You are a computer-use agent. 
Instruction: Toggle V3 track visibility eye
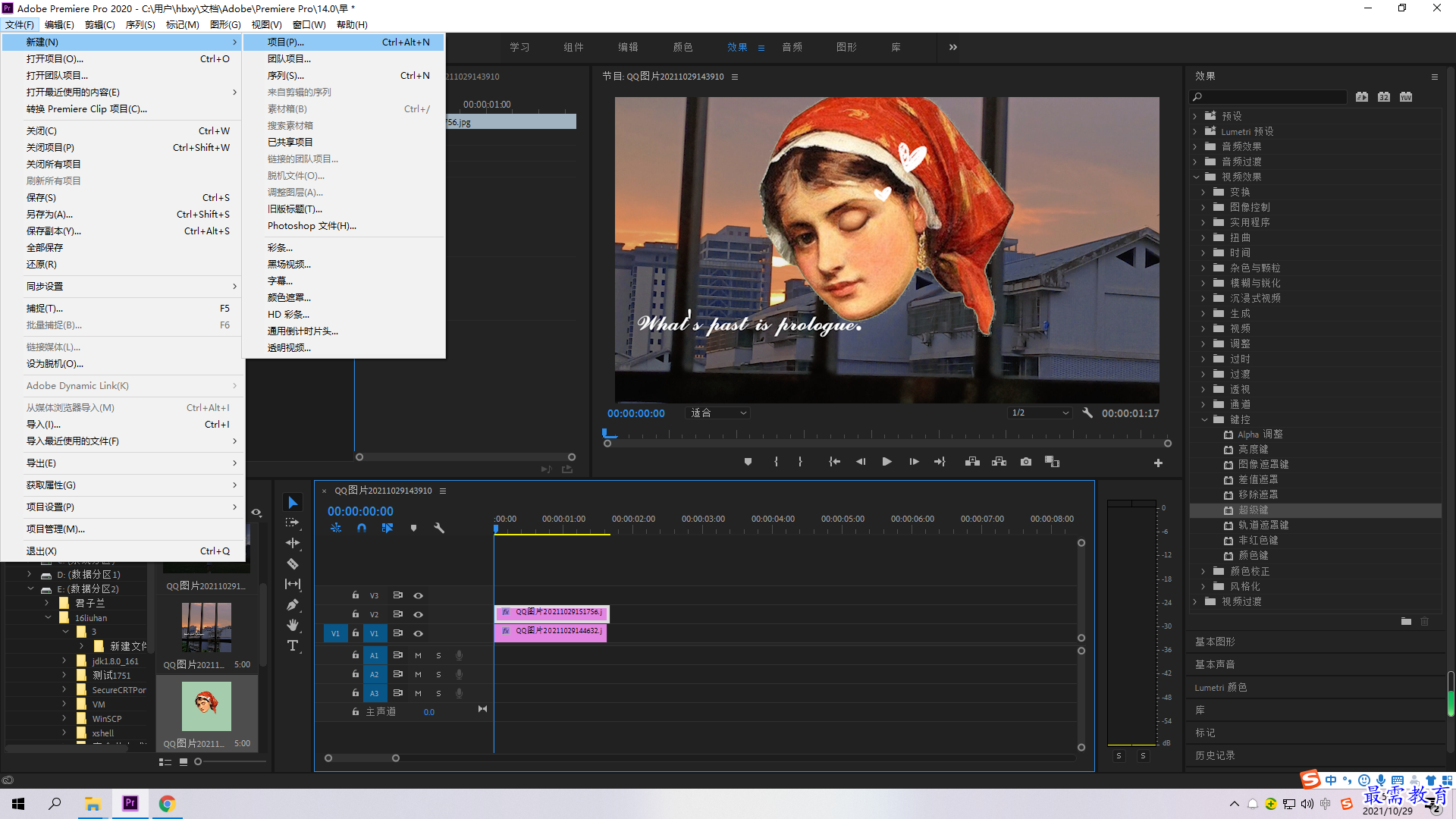point(418,595)
